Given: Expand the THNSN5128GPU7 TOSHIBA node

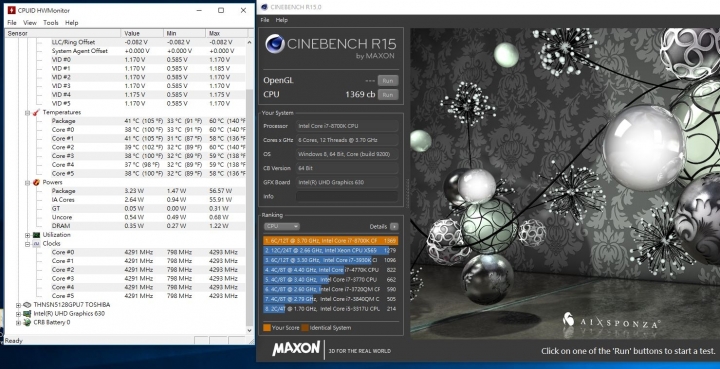Looking at the screenshot, I should click(18, 305).
